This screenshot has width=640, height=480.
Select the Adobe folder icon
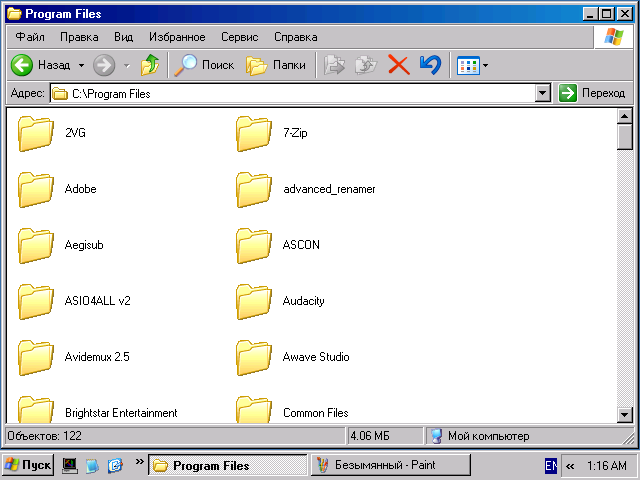click(36, 189)
